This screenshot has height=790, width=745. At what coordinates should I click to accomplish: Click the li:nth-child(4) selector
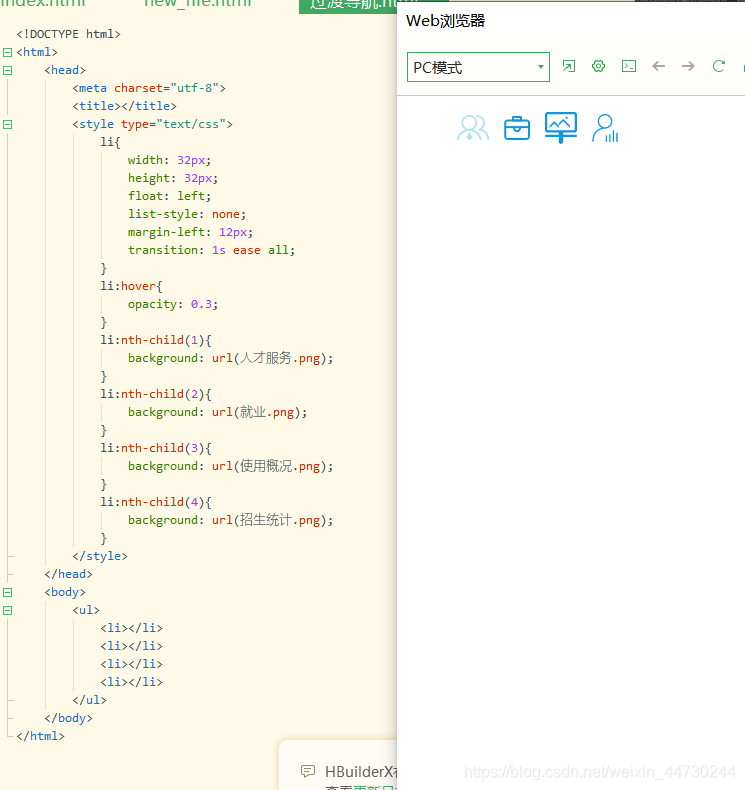click(156, 502)
